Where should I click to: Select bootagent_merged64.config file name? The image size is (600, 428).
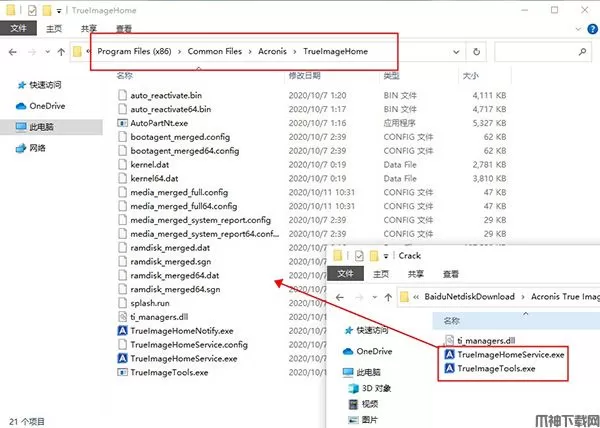coord(185,151)
